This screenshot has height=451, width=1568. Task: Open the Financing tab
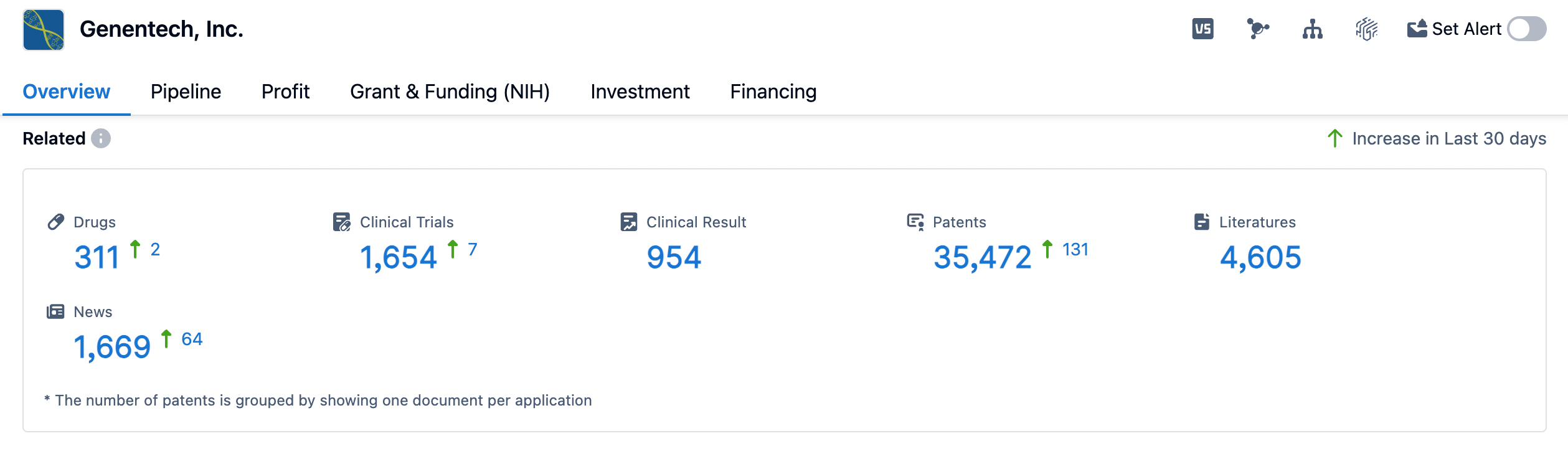773,92
